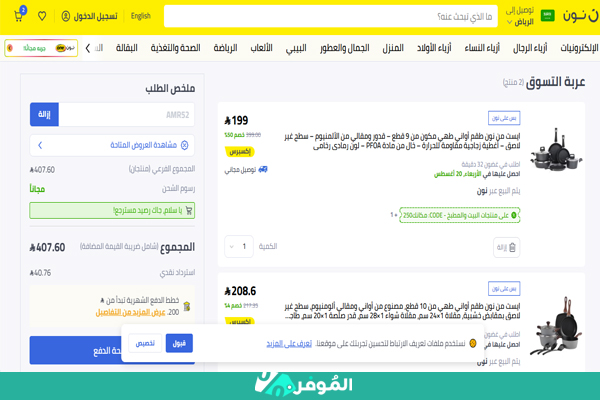
Task: Open the البيبي category
Action: click(x=296, y=48)
